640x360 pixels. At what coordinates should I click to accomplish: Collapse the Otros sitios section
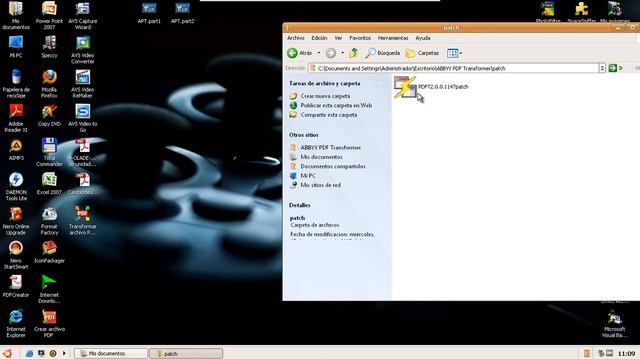pos(379,135)
